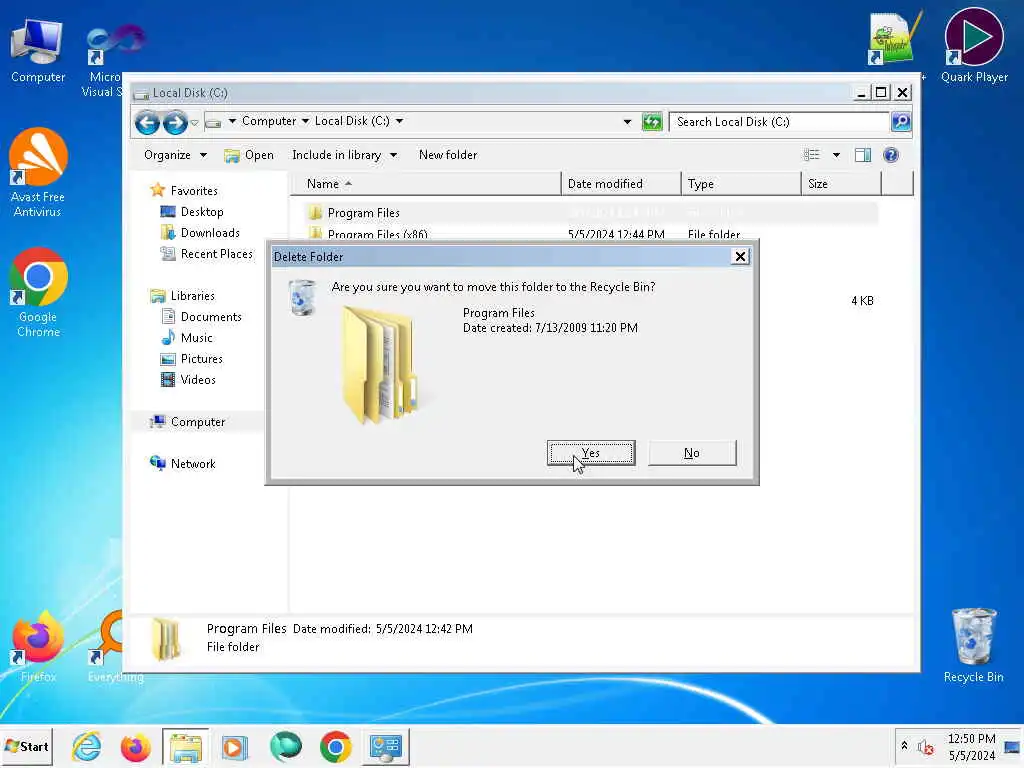
Task: Open the Videos library
Action: tap(188, 379)
